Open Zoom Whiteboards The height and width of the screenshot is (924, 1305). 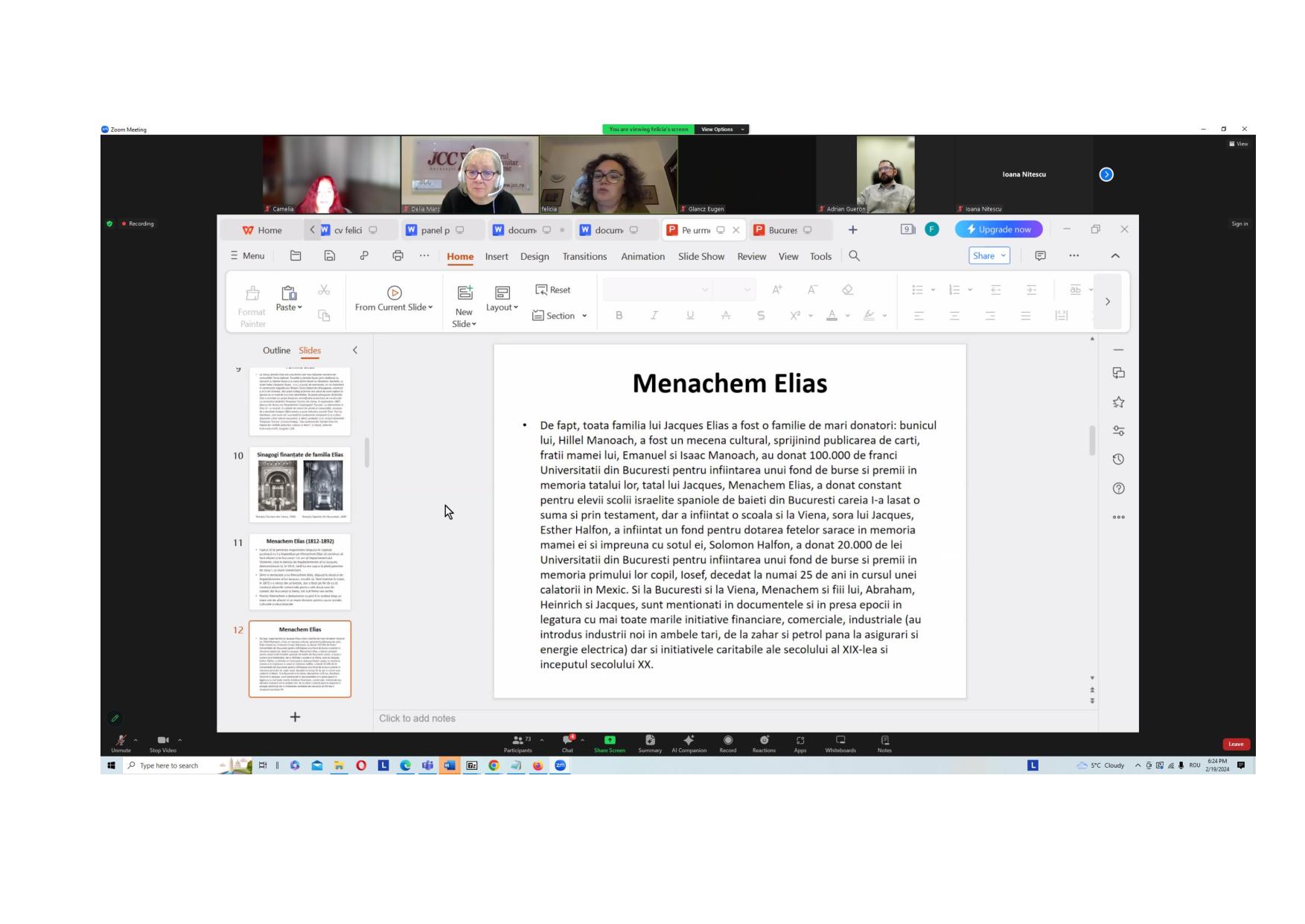840,743
